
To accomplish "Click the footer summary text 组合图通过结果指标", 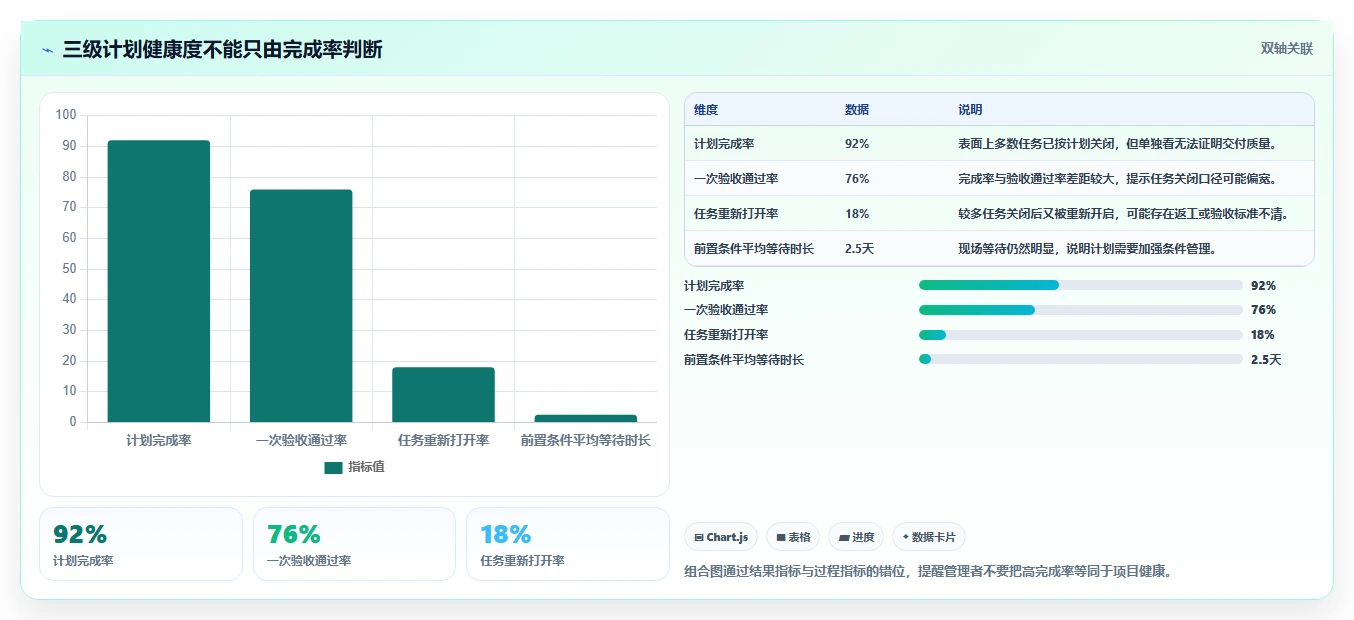I will tap(927, 572).
